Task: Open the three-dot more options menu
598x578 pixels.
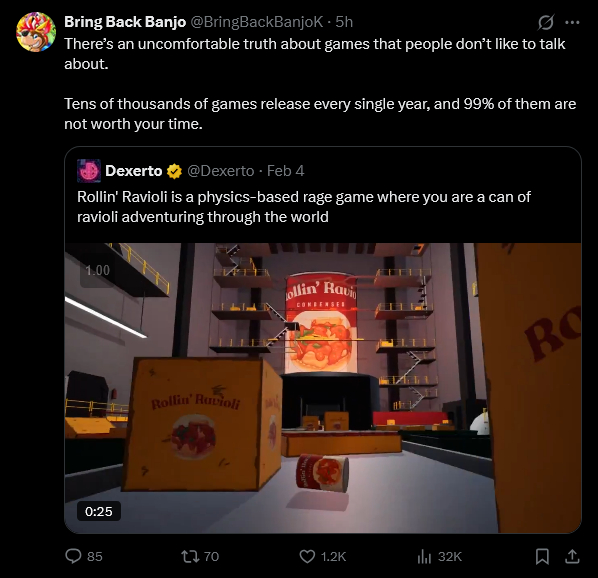Action: coord(572,22)
